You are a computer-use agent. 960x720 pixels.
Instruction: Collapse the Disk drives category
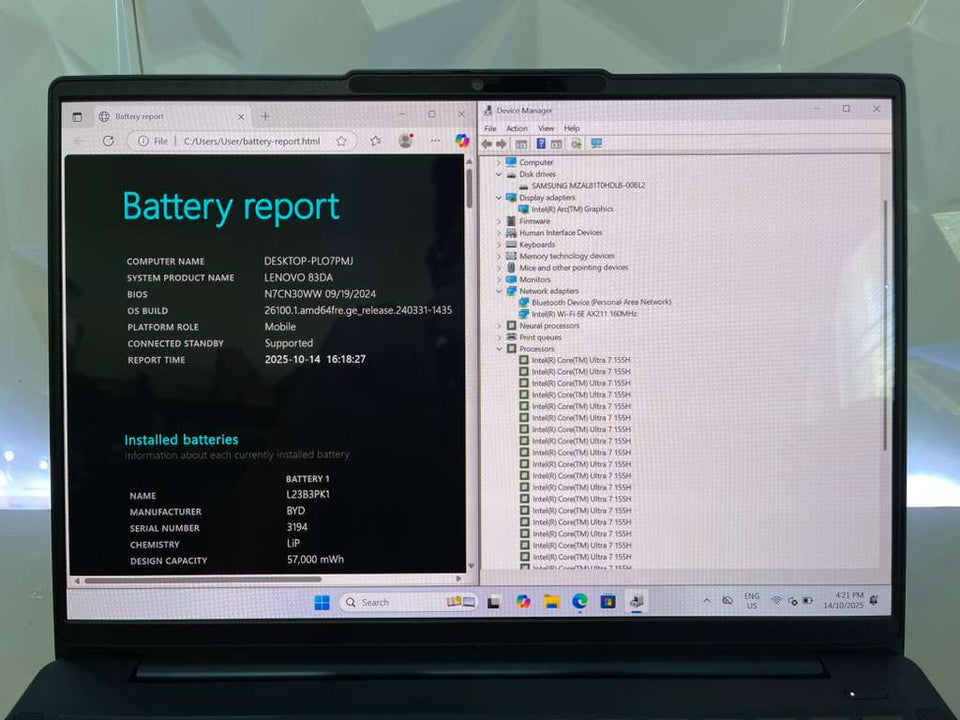[x=499, y=174]
